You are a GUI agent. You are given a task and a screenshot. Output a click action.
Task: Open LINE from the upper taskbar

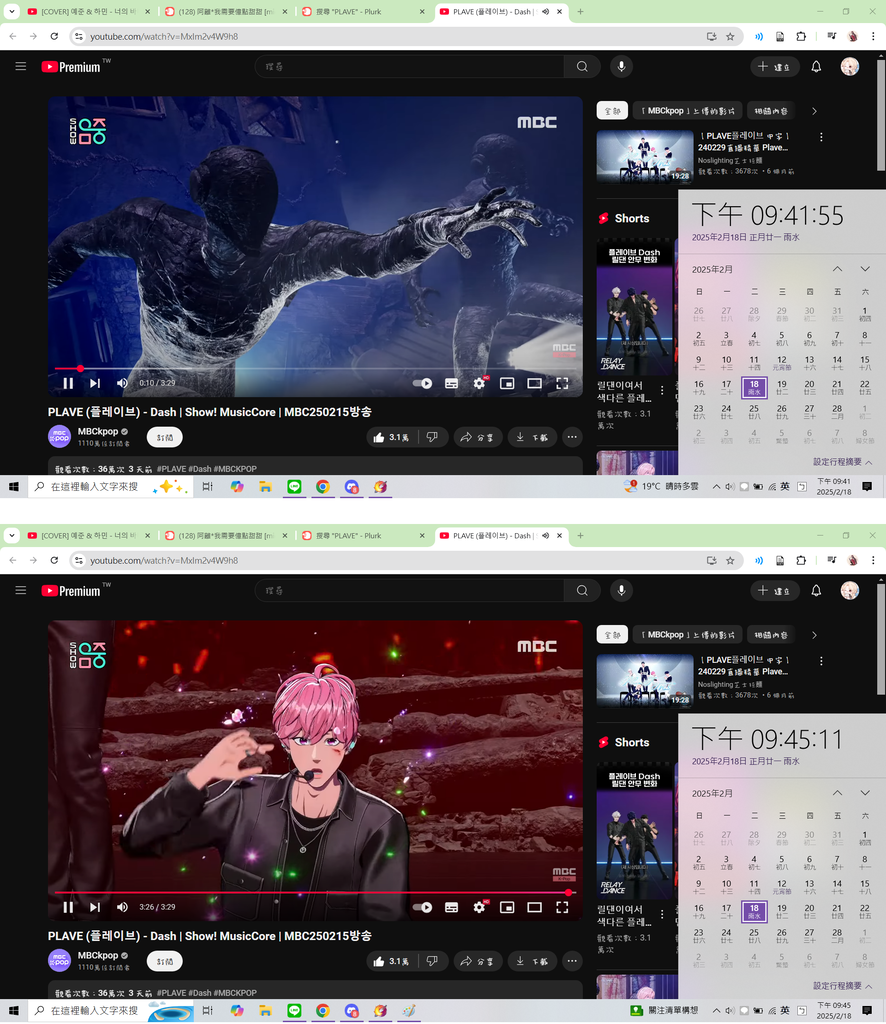point(294,487)
